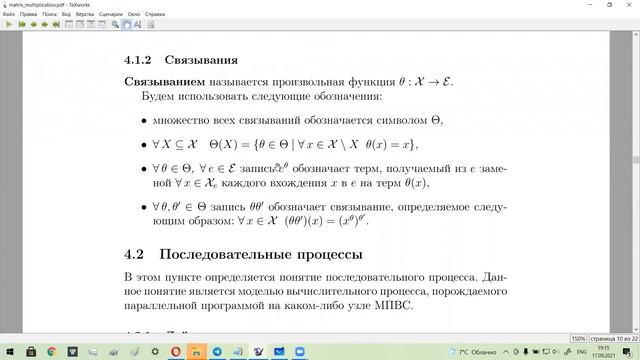Screen dimensions: 640x360
Task: Open the Windows Start menu
Action: (10, 351)
